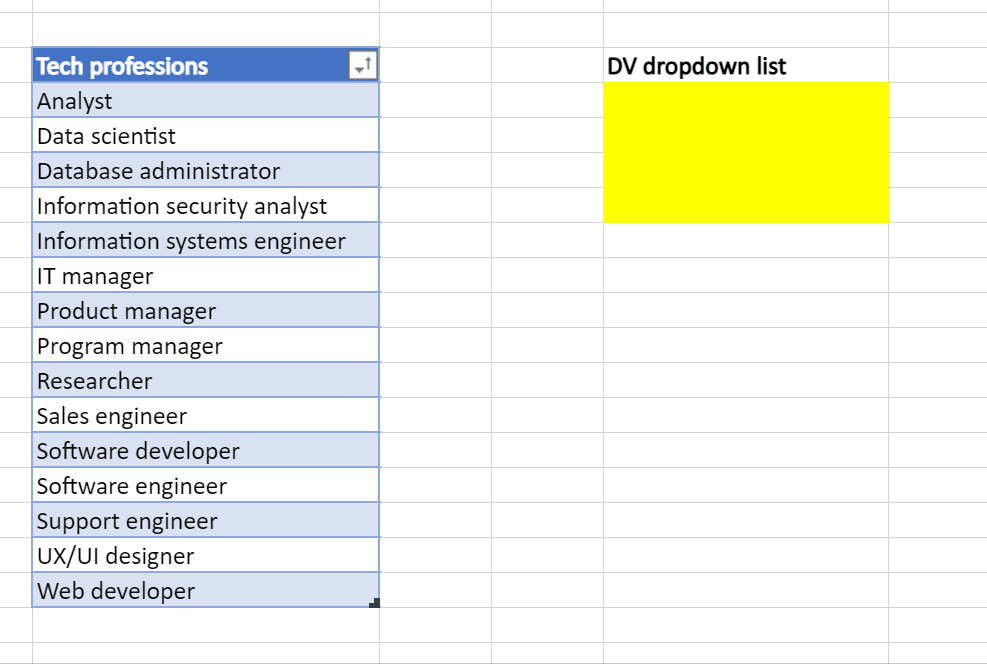The width and height of the screenshot is (987, 664).
Task: Click the Tech professions header cell
Action: coord(190,66)
